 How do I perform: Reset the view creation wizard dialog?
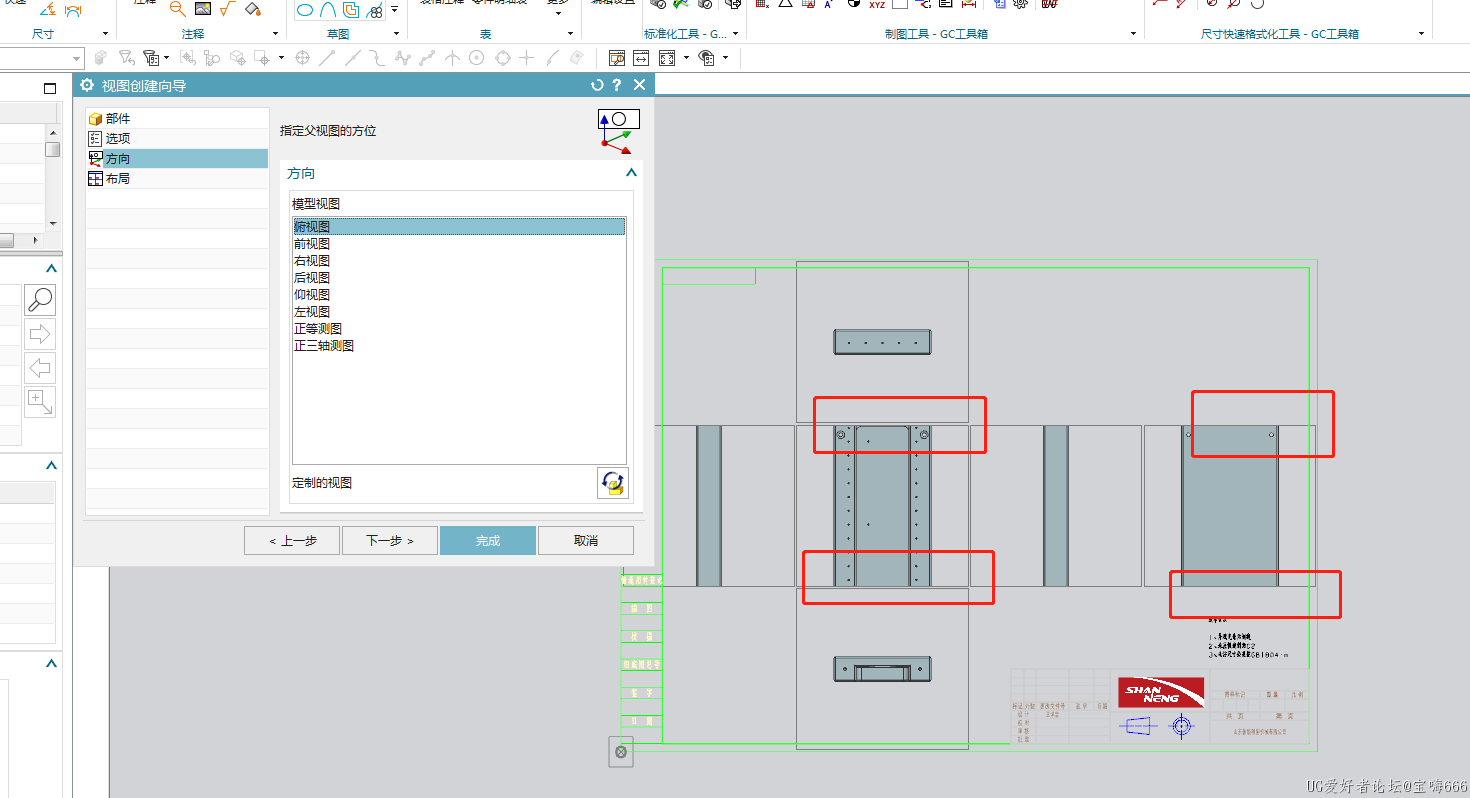point(597,85)
